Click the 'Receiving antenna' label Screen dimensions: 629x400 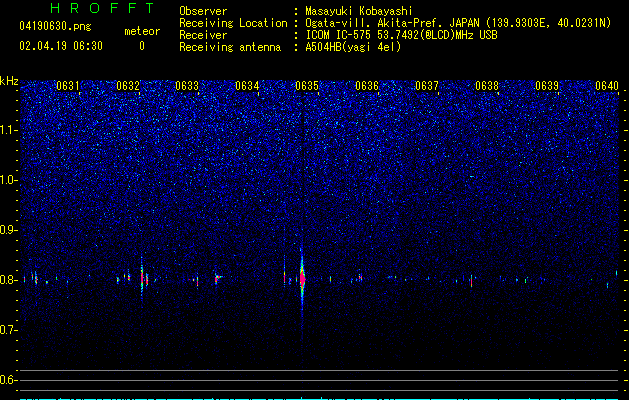230,47
